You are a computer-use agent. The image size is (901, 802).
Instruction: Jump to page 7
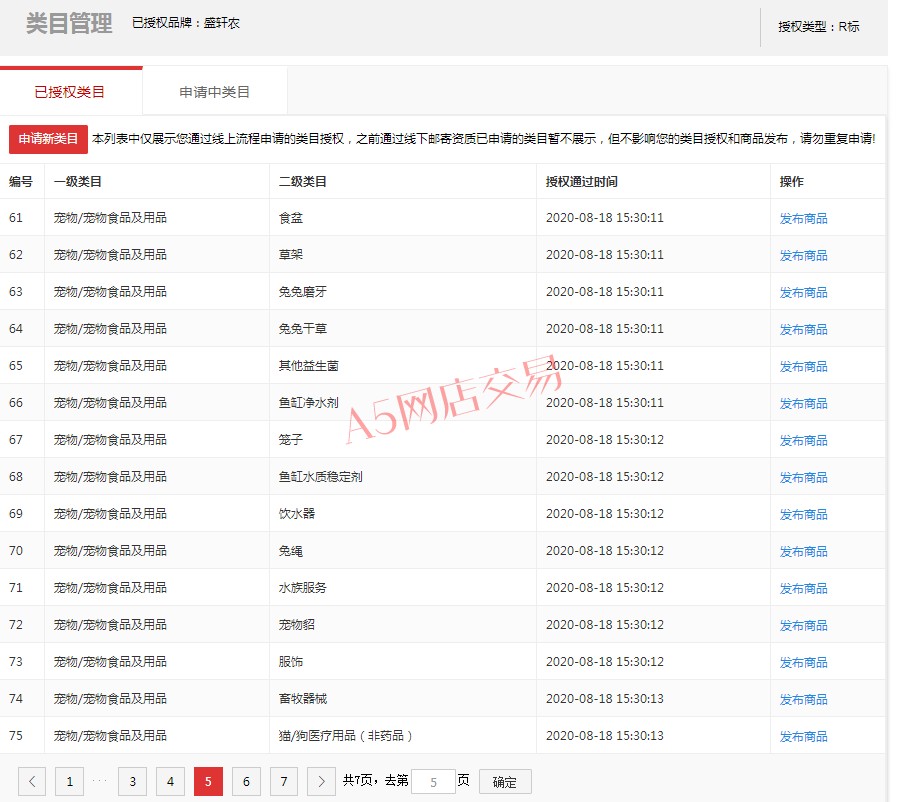click(284, 782)
